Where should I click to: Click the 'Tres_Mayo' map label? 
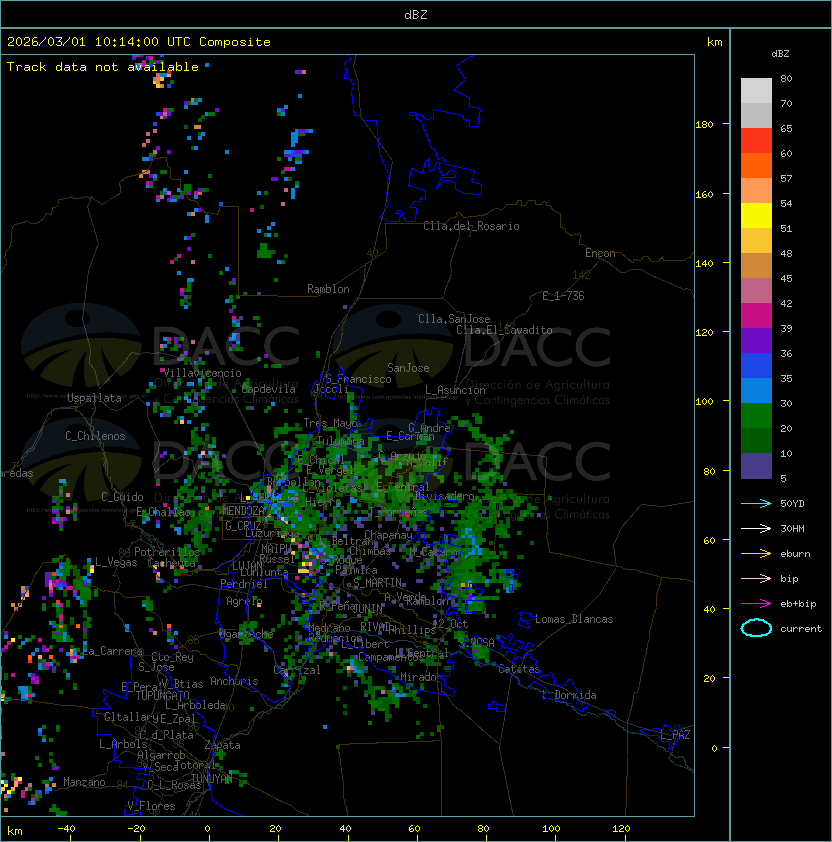coord(330,423)
